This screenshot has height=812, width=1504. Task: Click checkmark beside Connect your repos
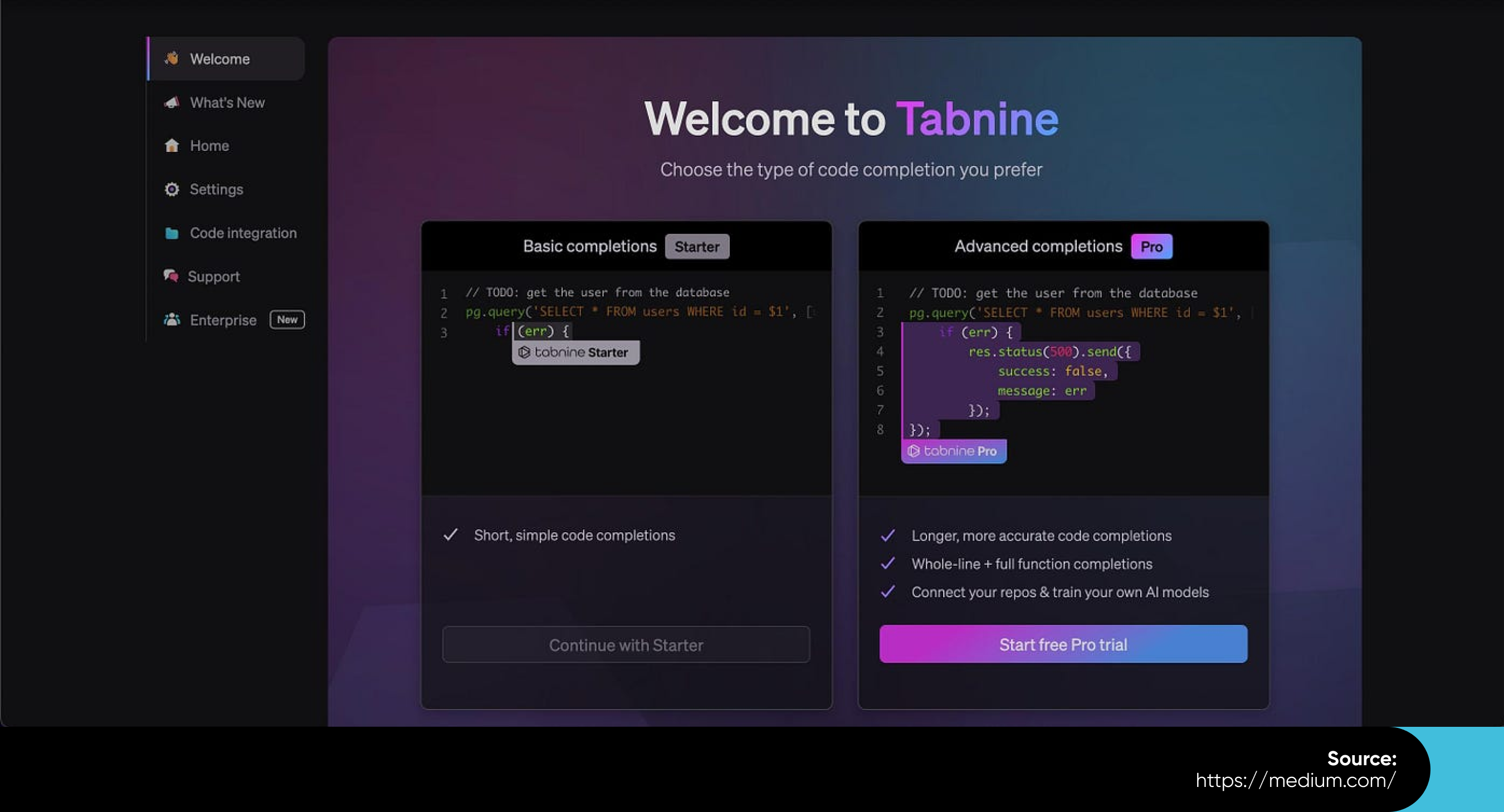click(887, 591)
